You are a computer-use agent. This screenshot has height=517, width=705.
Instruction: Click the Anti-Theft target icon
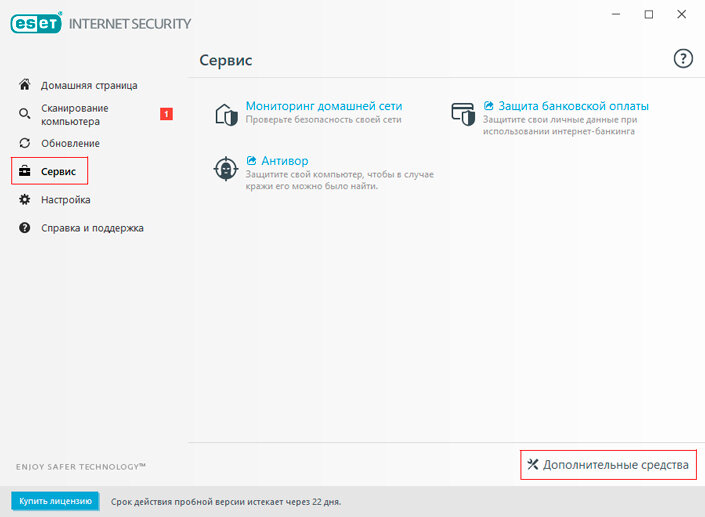[x=226, y=169]
